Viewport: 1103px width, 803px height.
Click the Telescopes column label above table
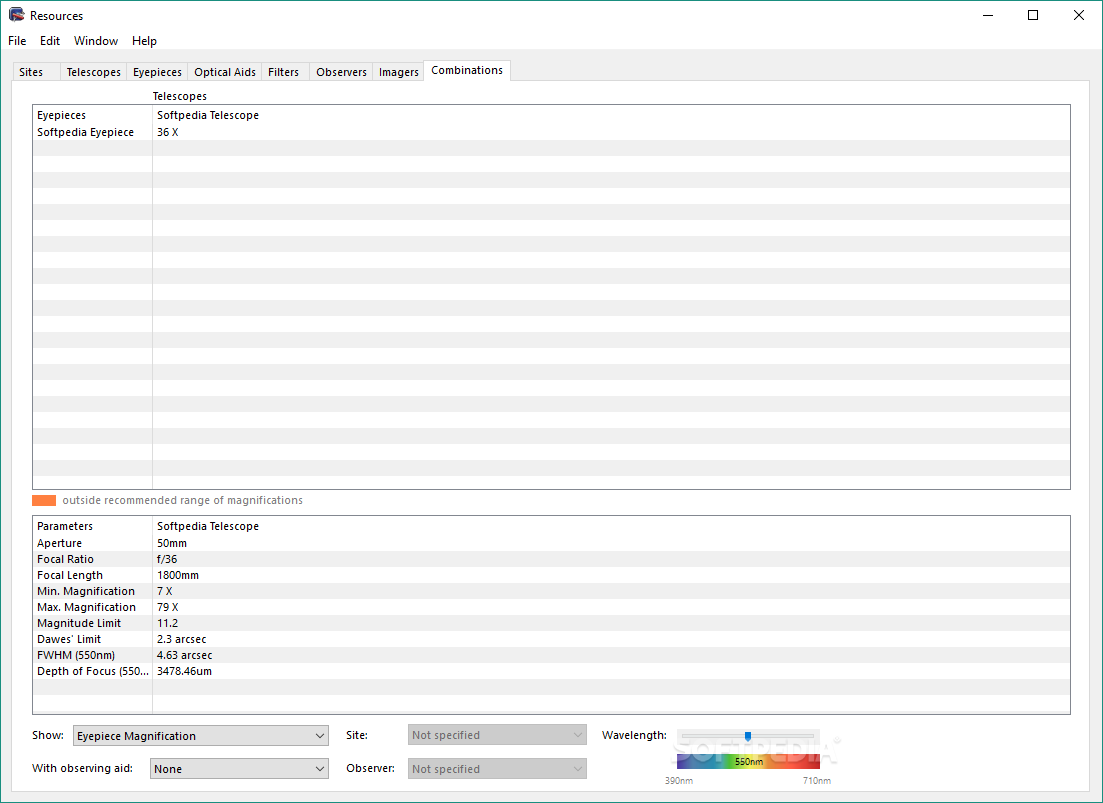pyautogui.click(x=179, y=96)
